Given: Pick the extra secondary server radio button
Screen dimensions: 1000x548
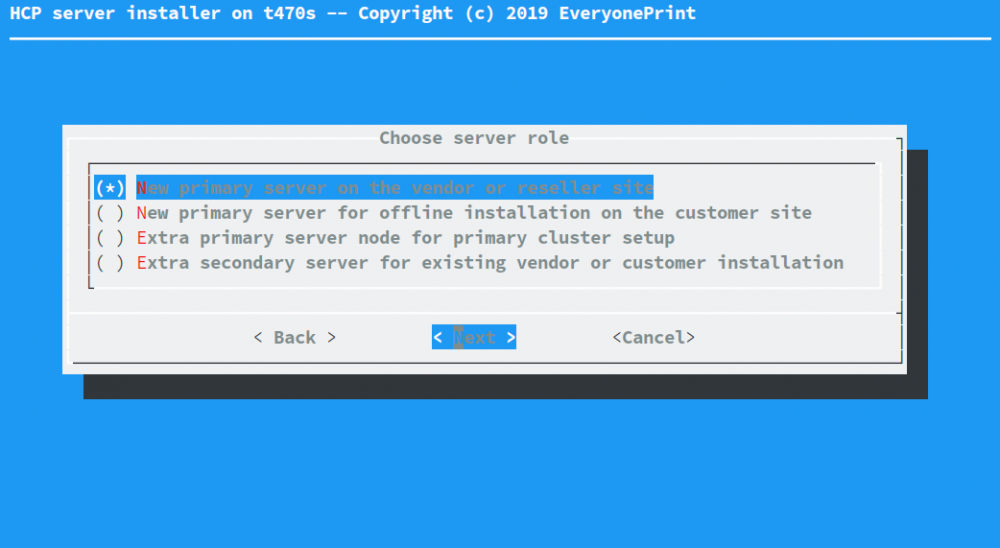Looking at the screenshot, I should 110,263.
